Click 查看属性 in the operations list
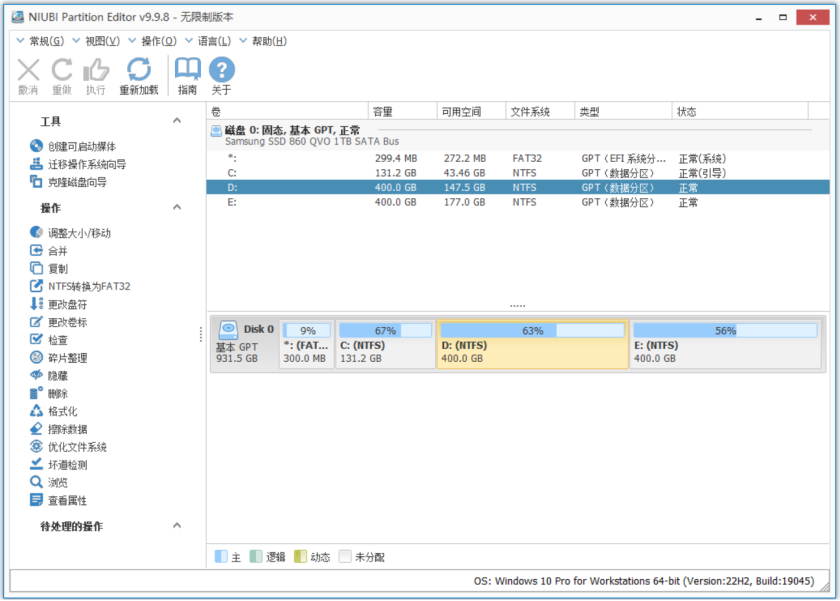840x601 pixels. [67, 500]
